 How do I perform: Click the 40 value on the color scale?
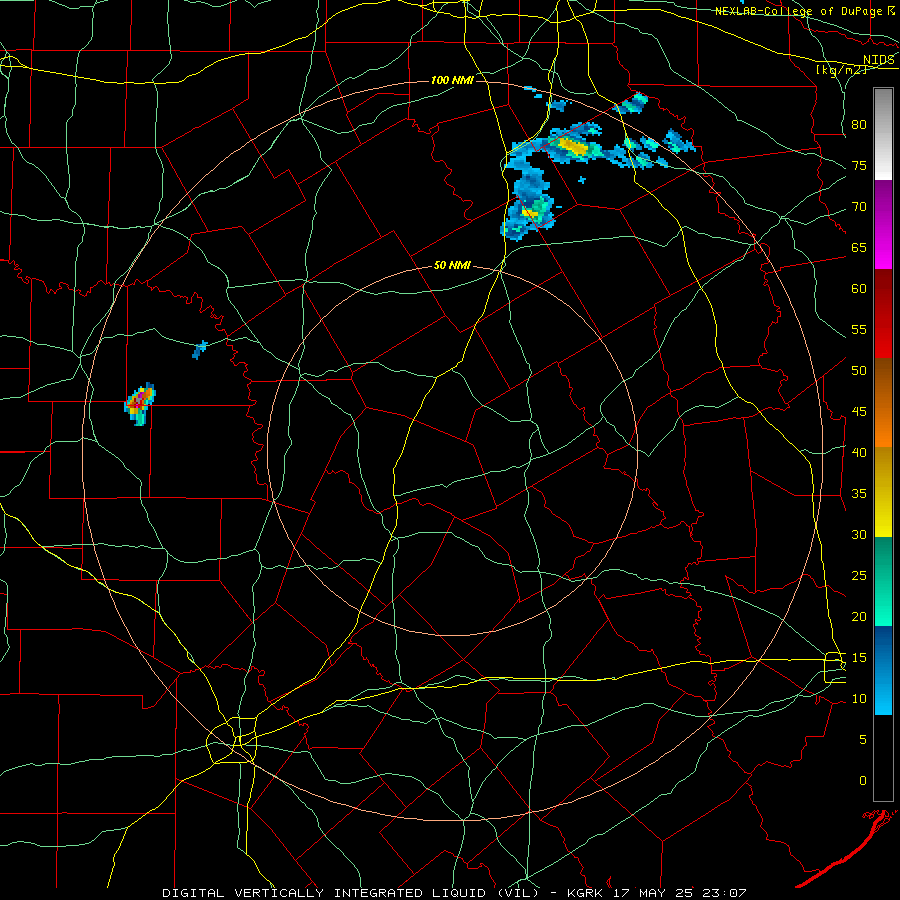coord(859,453)
